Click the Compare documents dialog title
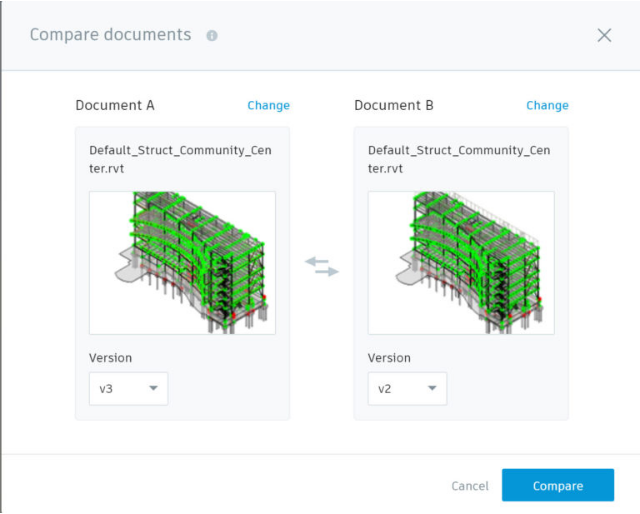 click(110, 35)
